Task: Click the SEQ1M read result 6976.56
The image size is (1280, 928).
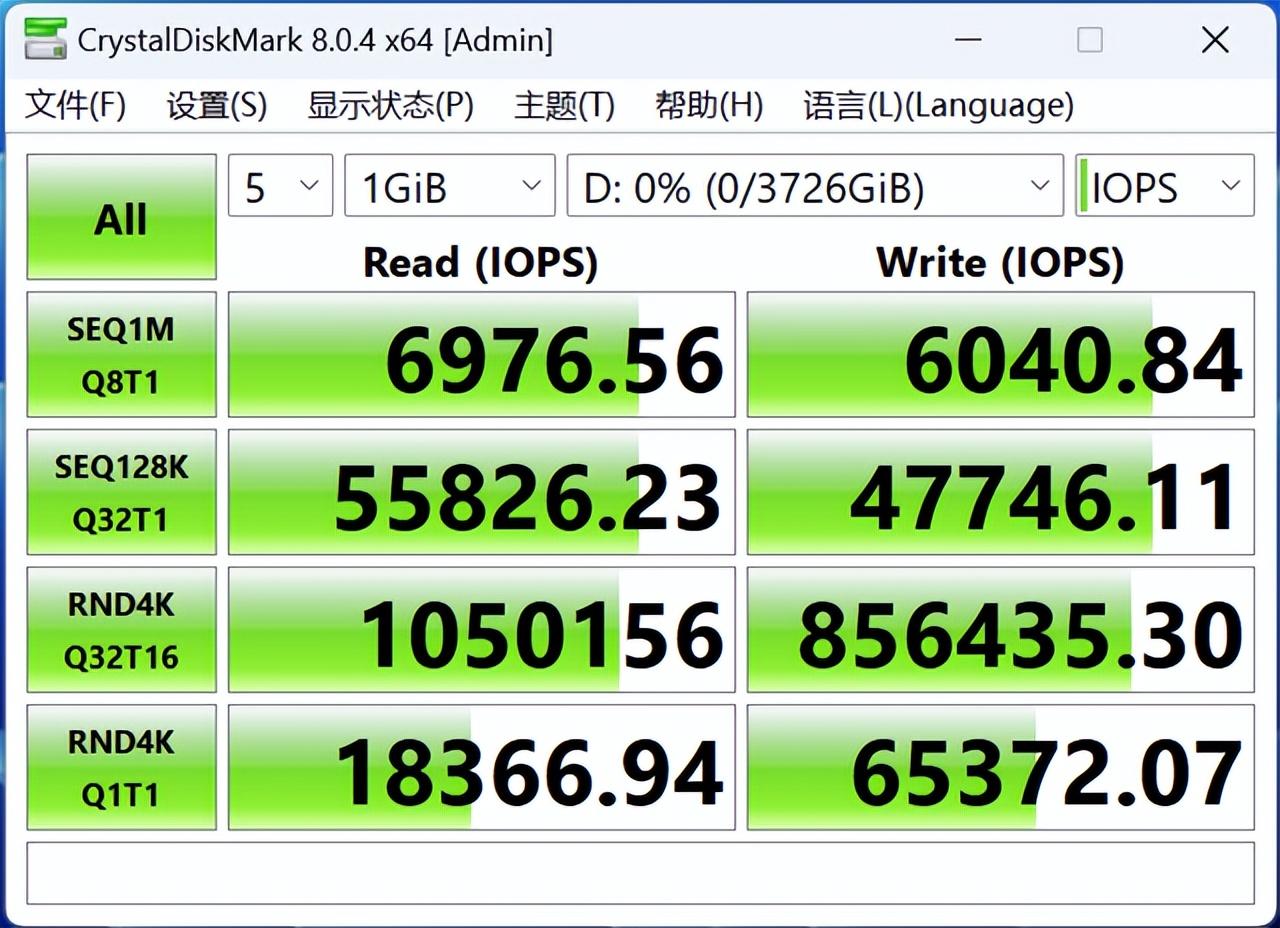Action: tap(482, 355)
